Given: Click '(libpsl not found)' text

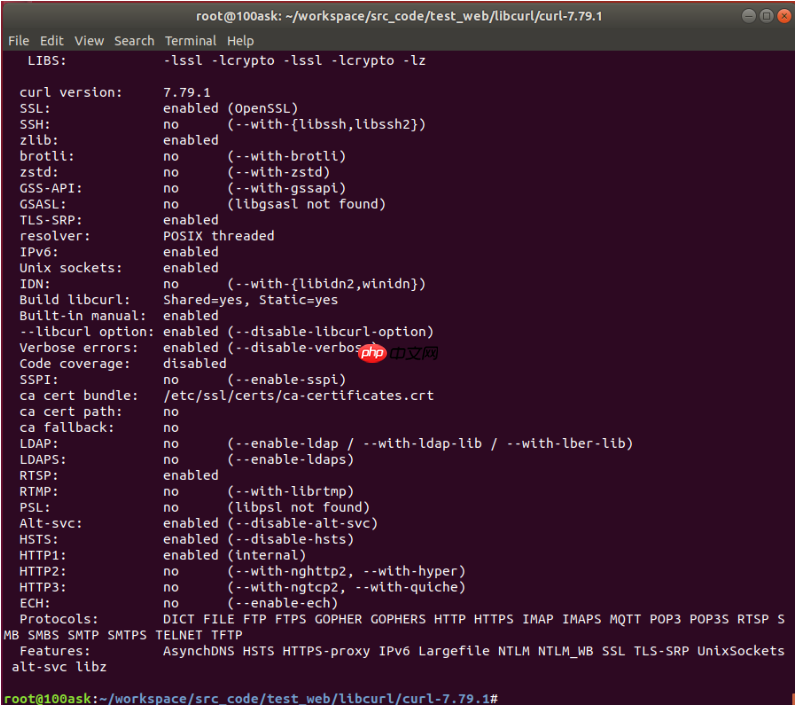Looking at the screenshot, I should click(x=298, y=507).
